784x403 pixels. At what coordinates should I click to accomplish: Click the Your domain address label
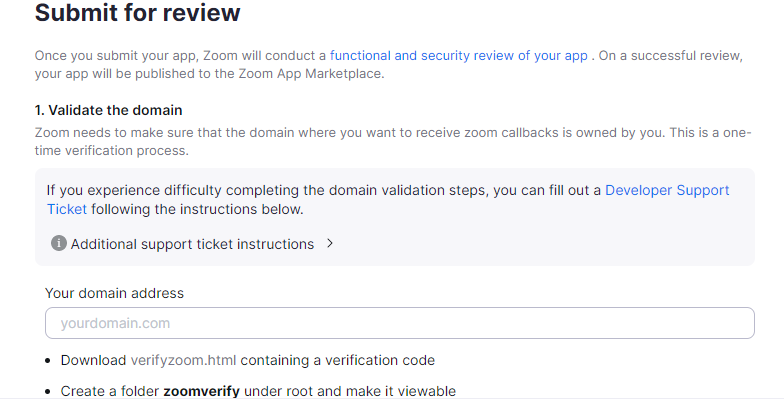tap(114, 293)
